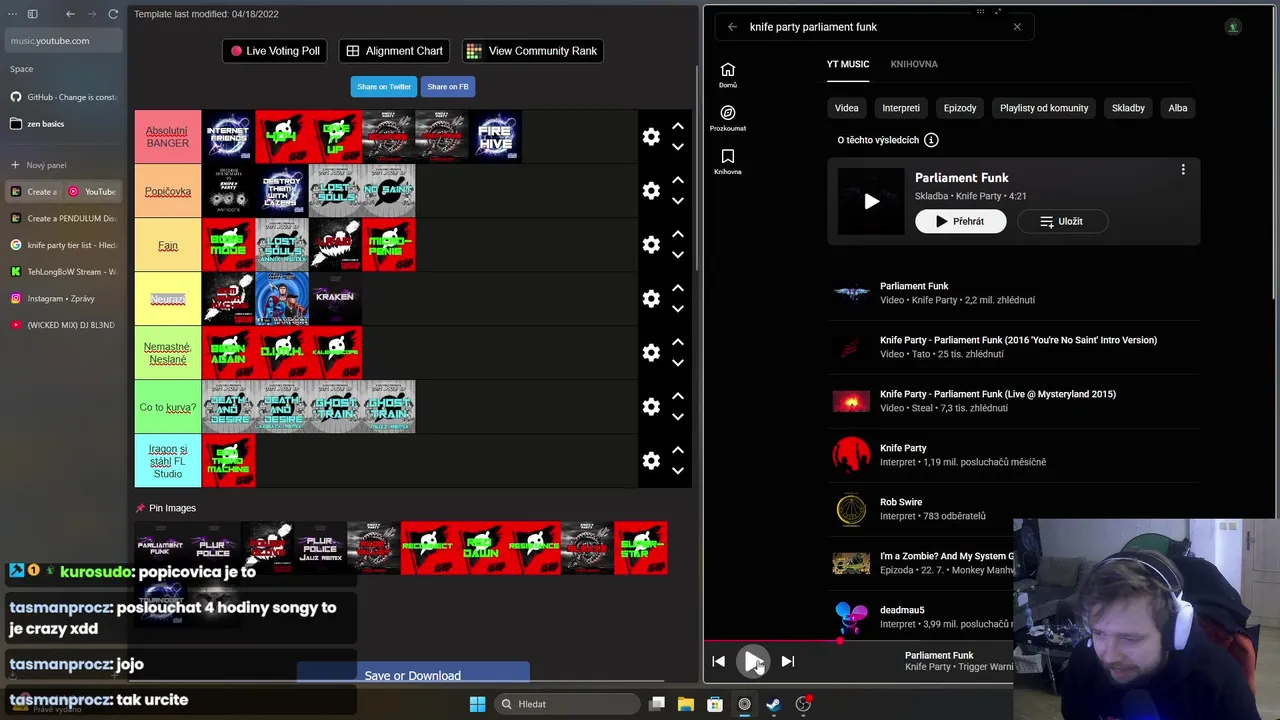Viewport: 1280px width, 720px height.
Task: Seek on the song progress bar
Action: (858, 642)
